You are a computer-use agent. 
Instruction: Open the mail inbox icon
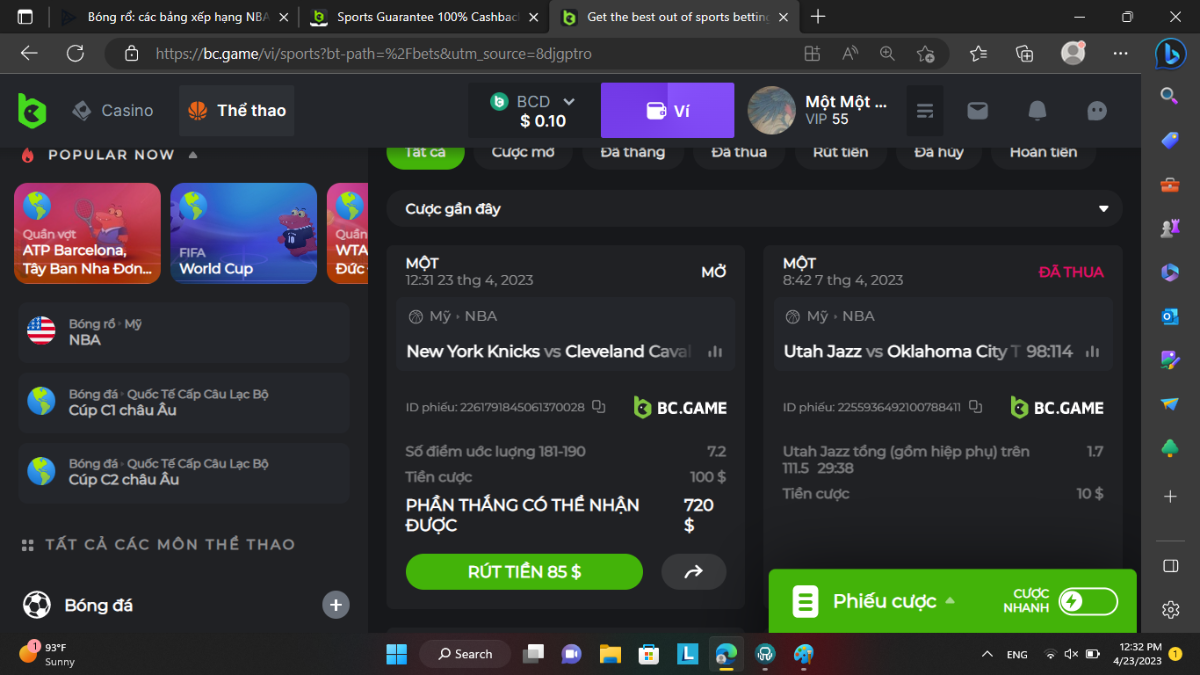click(x=977, y=110)
